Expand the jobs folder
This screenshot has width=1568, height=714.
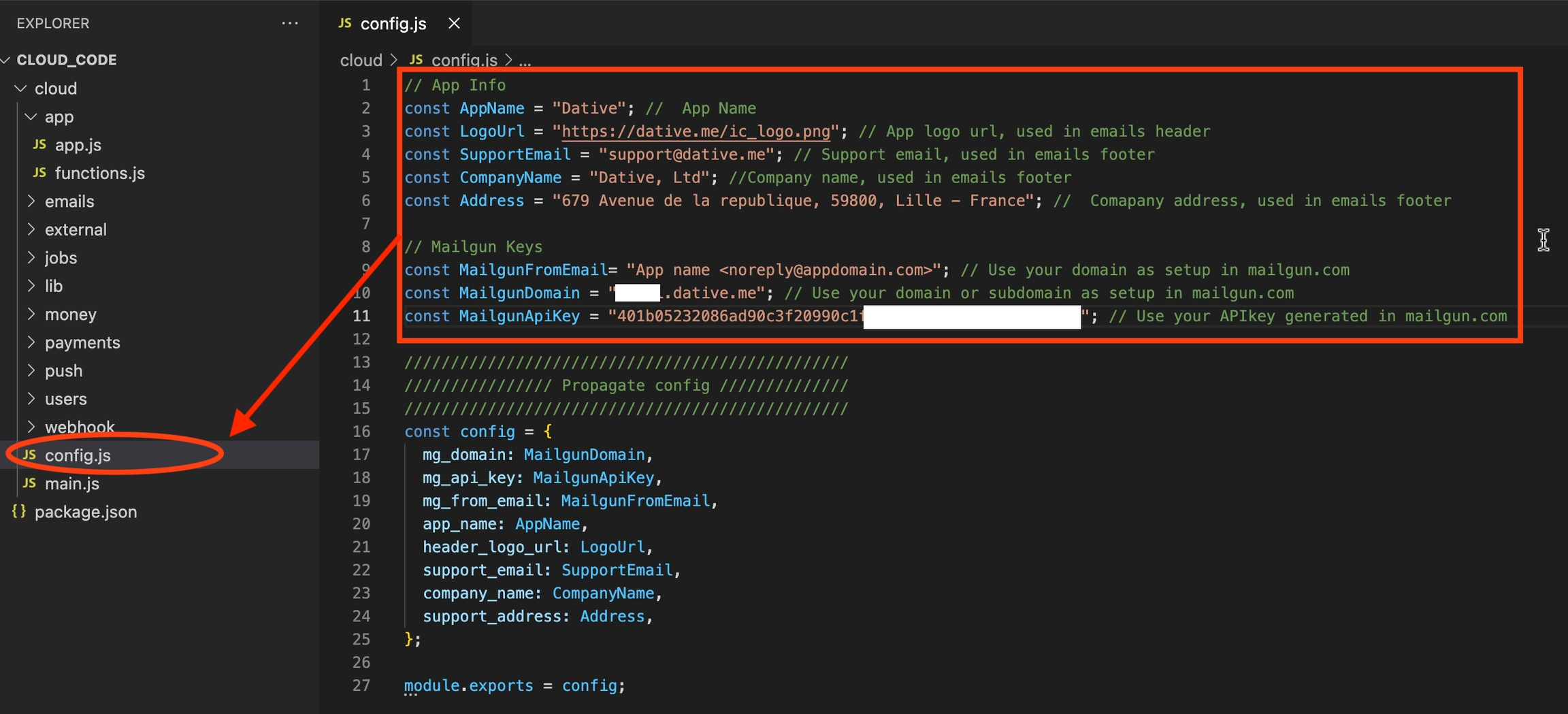(61, 258)
